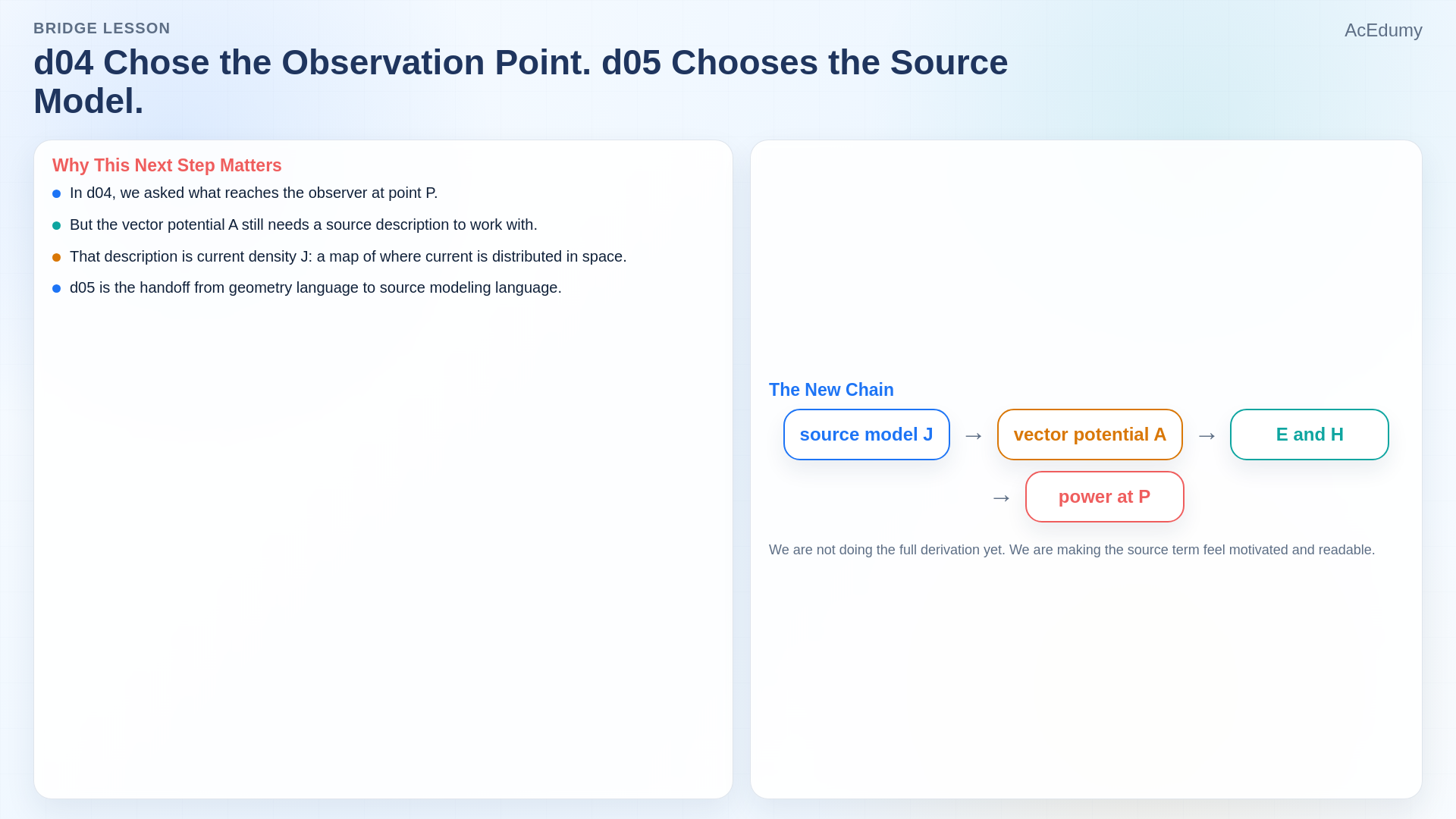The width and height of the screenshot is (1456, 819).
Task: Click orange bullet dot before current density line
Action: [x=56, y=258]
